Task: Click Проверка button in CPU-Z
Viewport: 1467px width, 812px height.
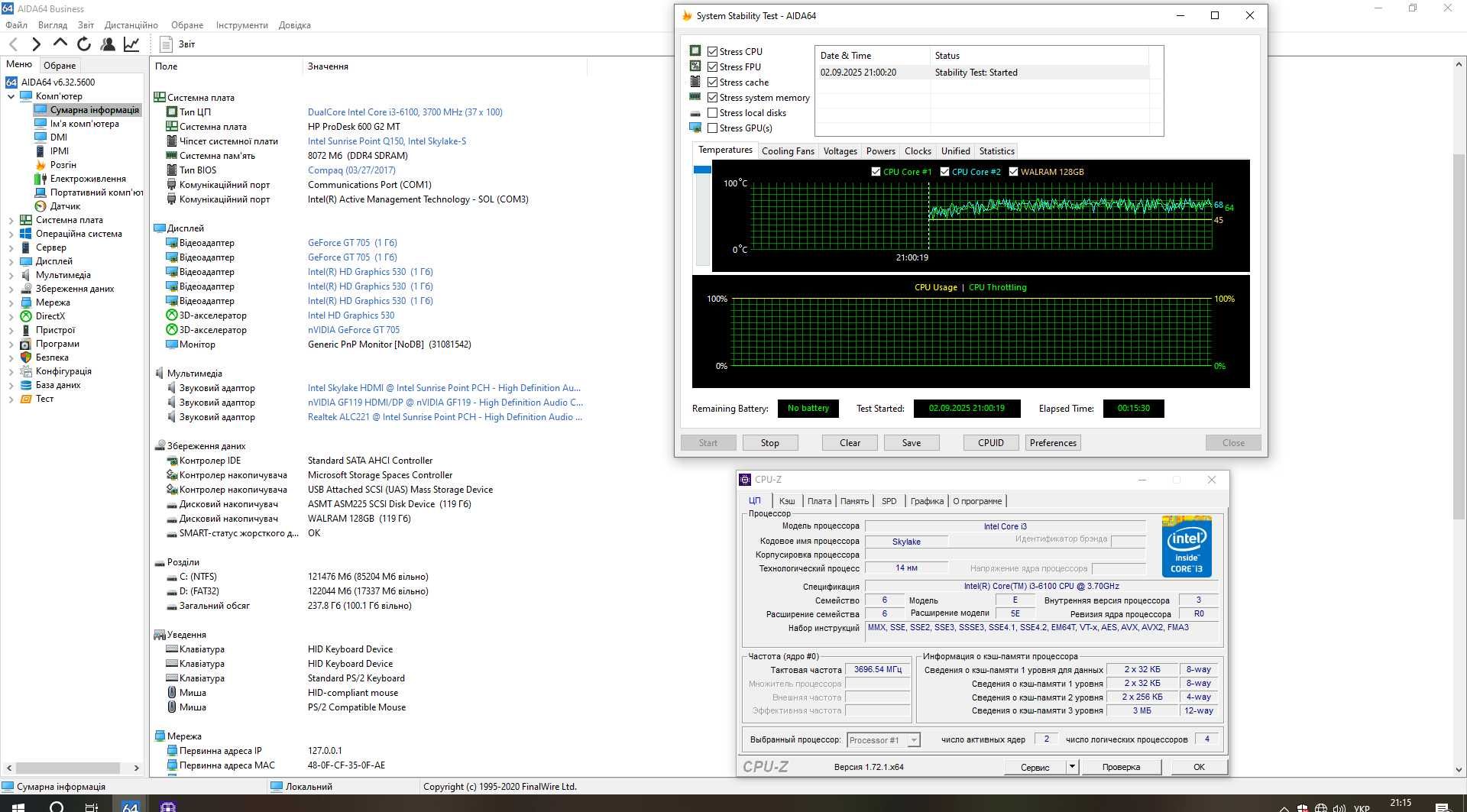Action: 1121,767
